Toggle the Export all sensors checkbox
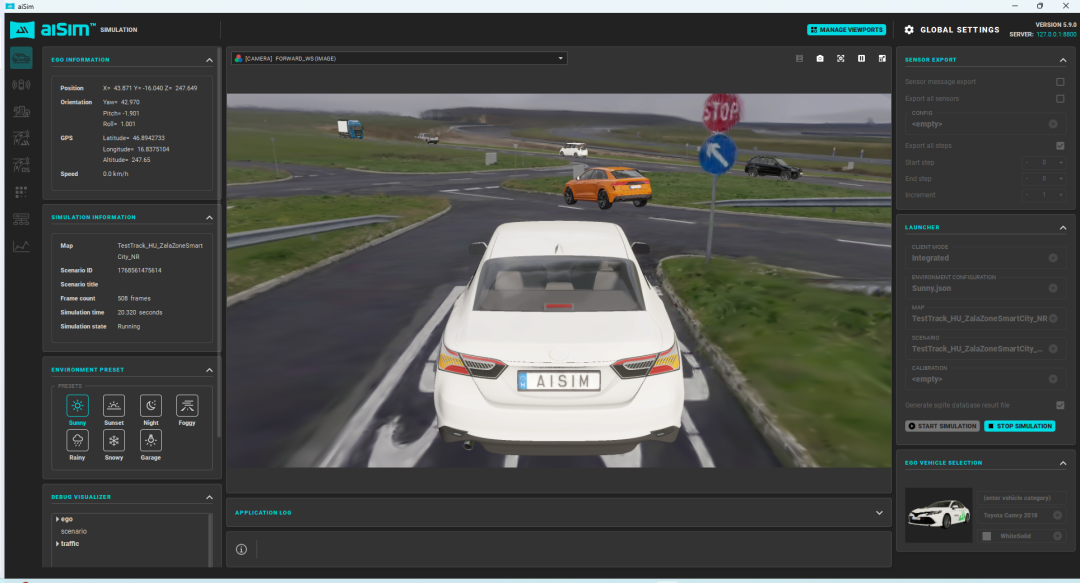Viewport: 1080px width, 583px height. point(1060,99)
